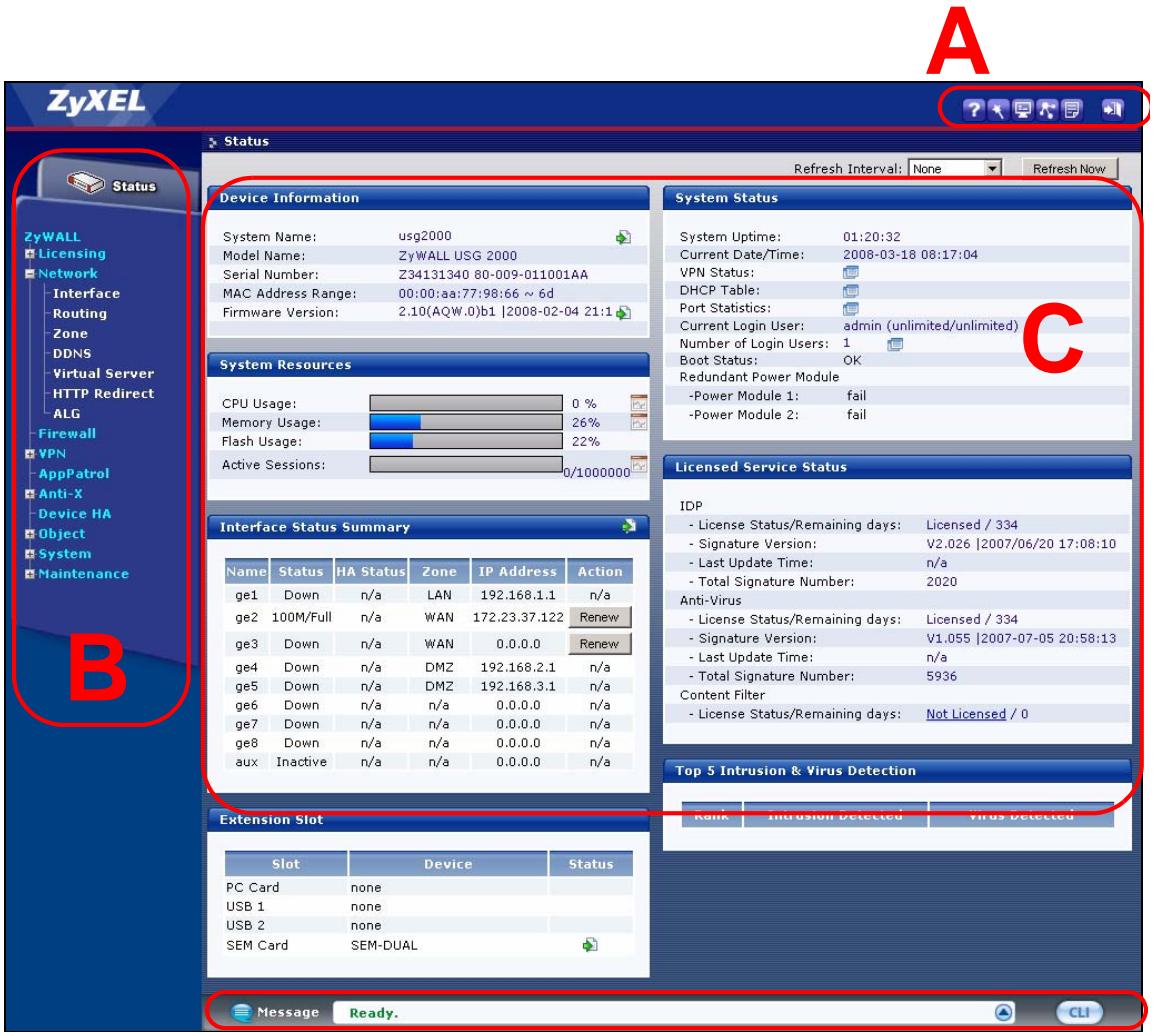
Task: Open the Port Statistics icon
Action: pos(851,308)
